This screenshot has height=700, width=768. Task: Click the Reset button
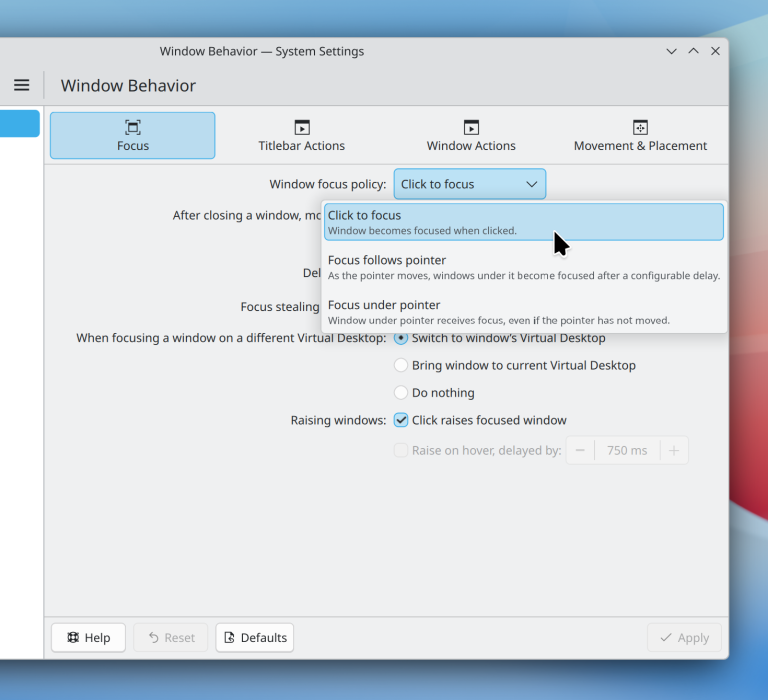[170, 637]
